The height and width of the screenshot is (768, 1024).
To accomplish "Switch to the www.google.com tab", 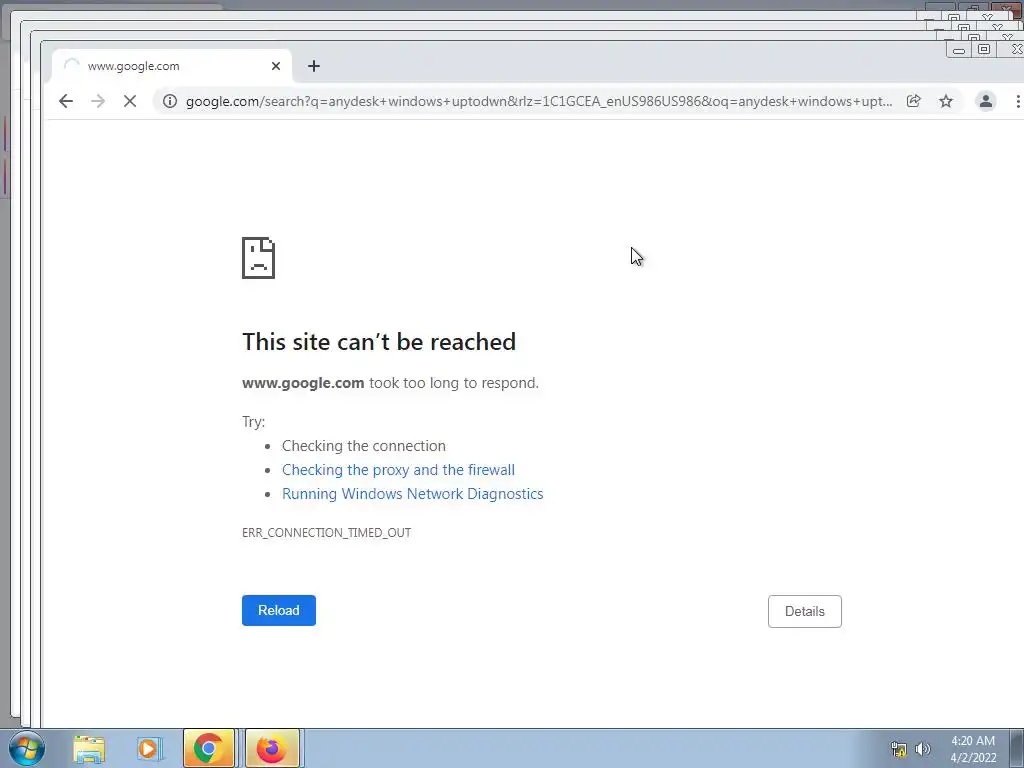I will pos(172,66).
